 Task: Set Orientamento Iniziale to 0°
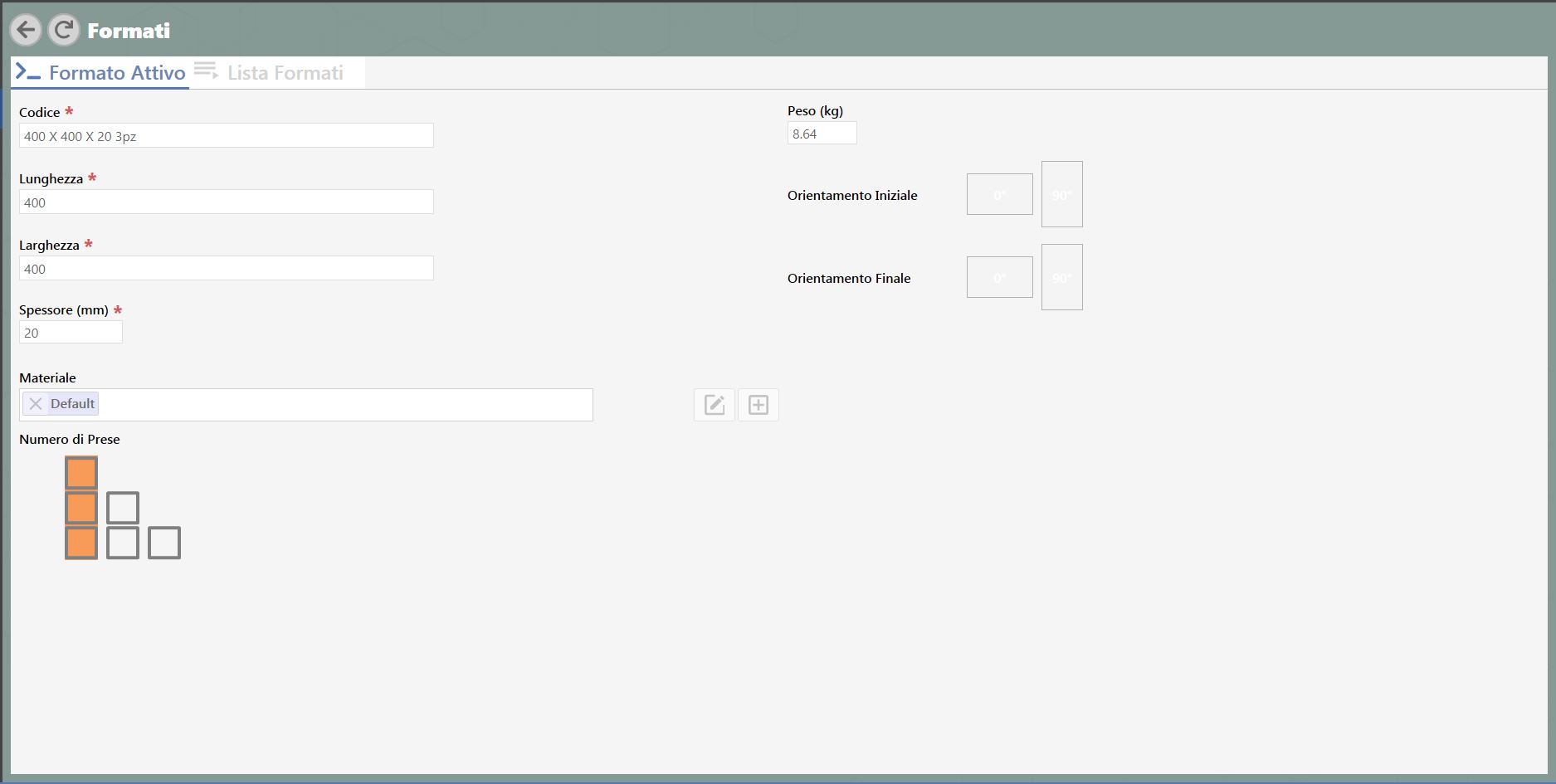[x=999, y=195]
